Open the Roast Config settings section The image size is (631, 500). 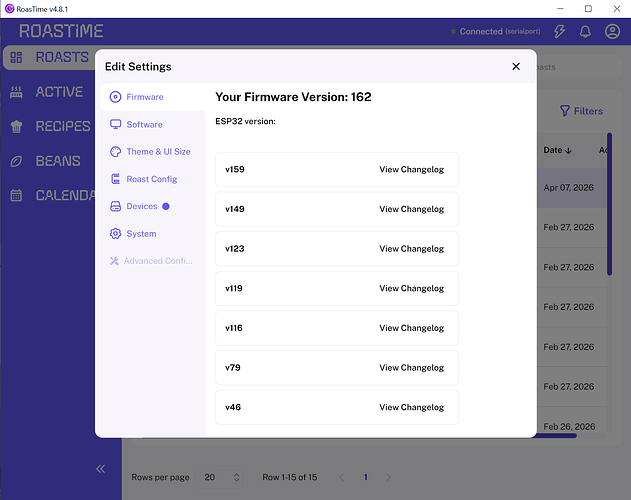click(150, 179)
